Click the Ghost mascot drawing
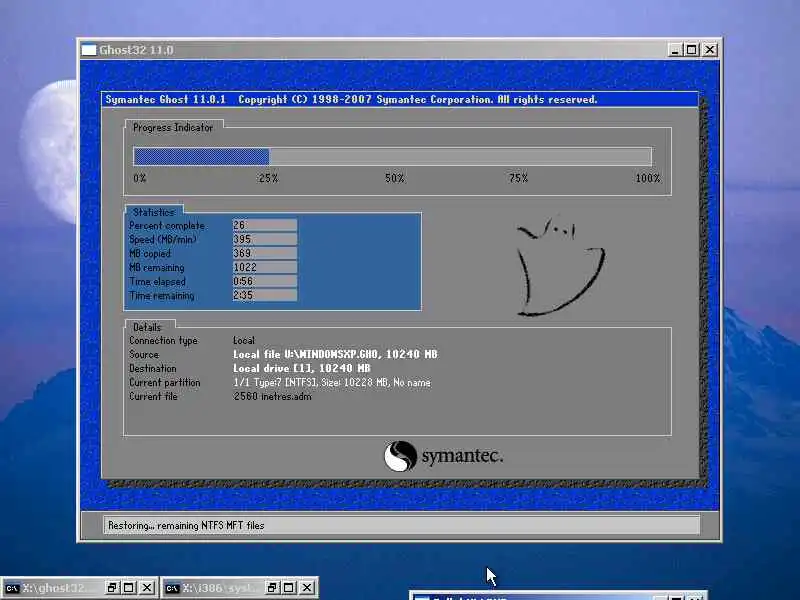800x600 pixels. pos(560,266)
